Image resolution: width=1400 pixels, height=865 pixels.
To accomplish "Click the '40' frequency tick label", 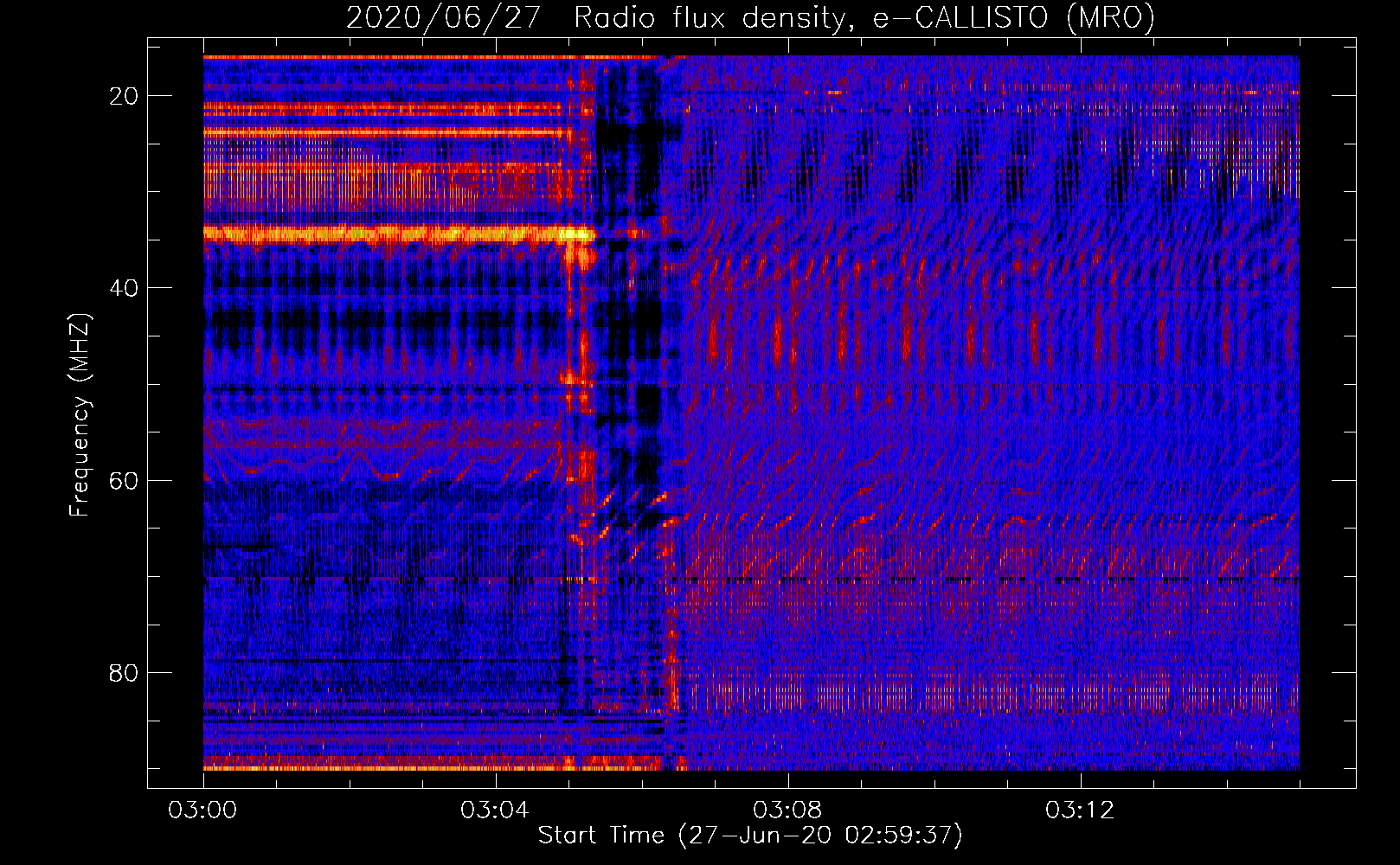I will (x=125, y=288).
